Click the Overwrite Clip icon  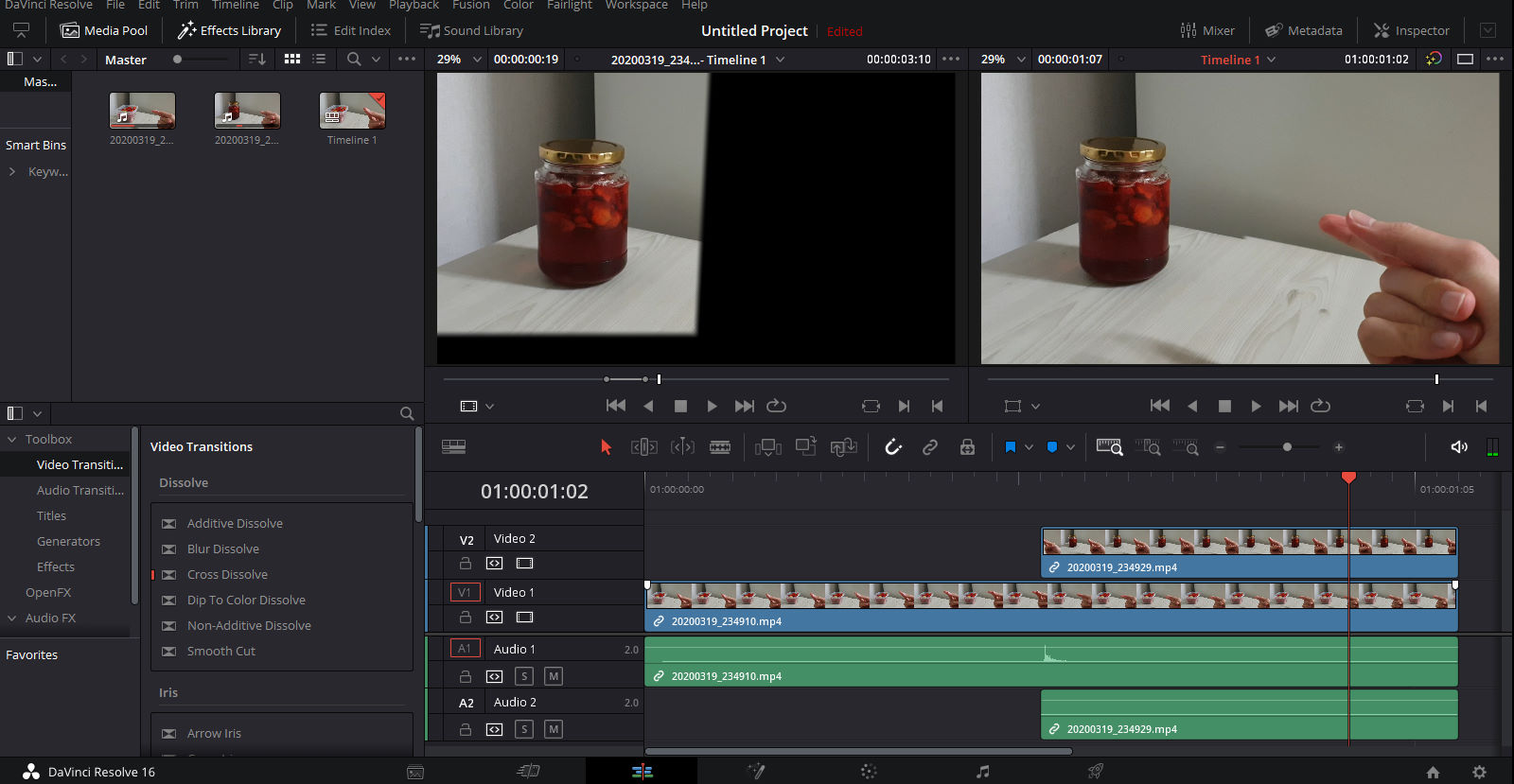pyautogui.click(x=806, y=446)
